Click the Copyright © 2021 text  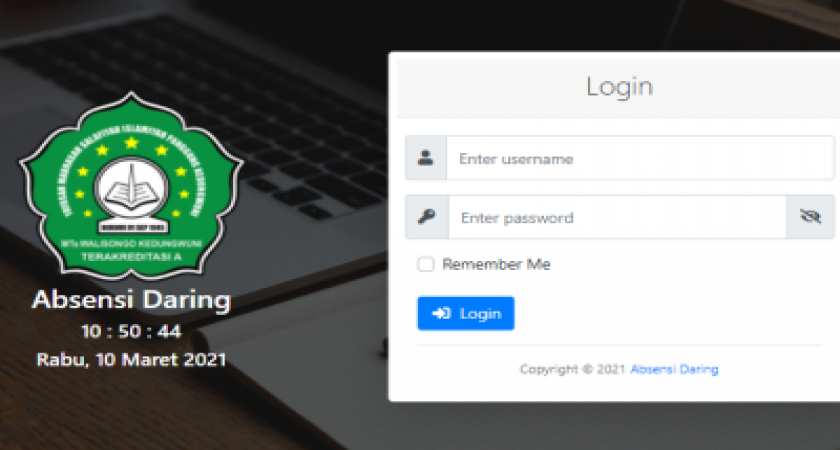click(x=573, y=369)
